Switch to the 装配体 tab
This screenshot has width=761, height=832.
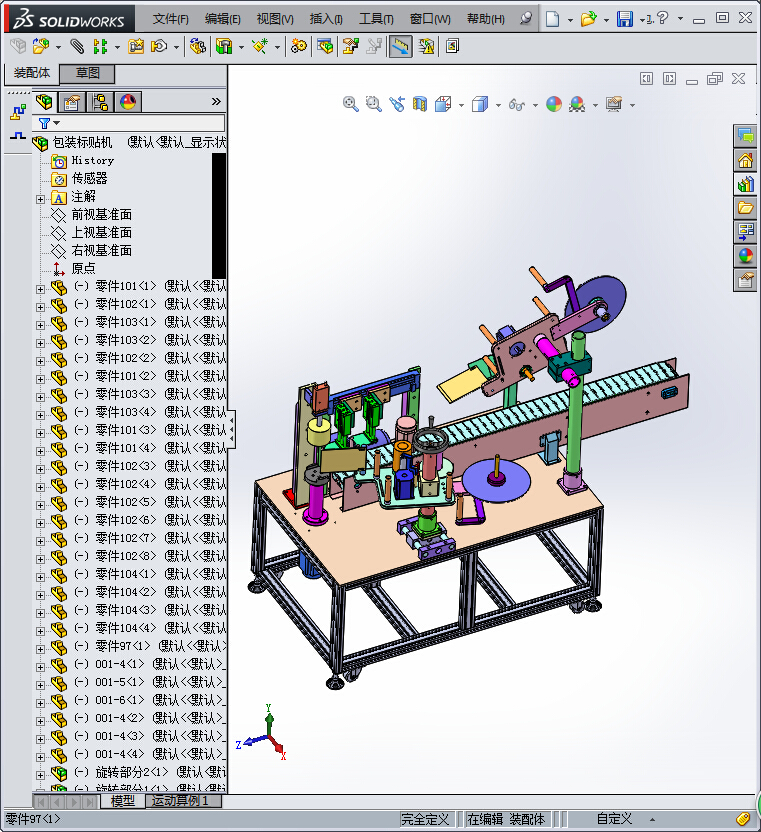32,73
